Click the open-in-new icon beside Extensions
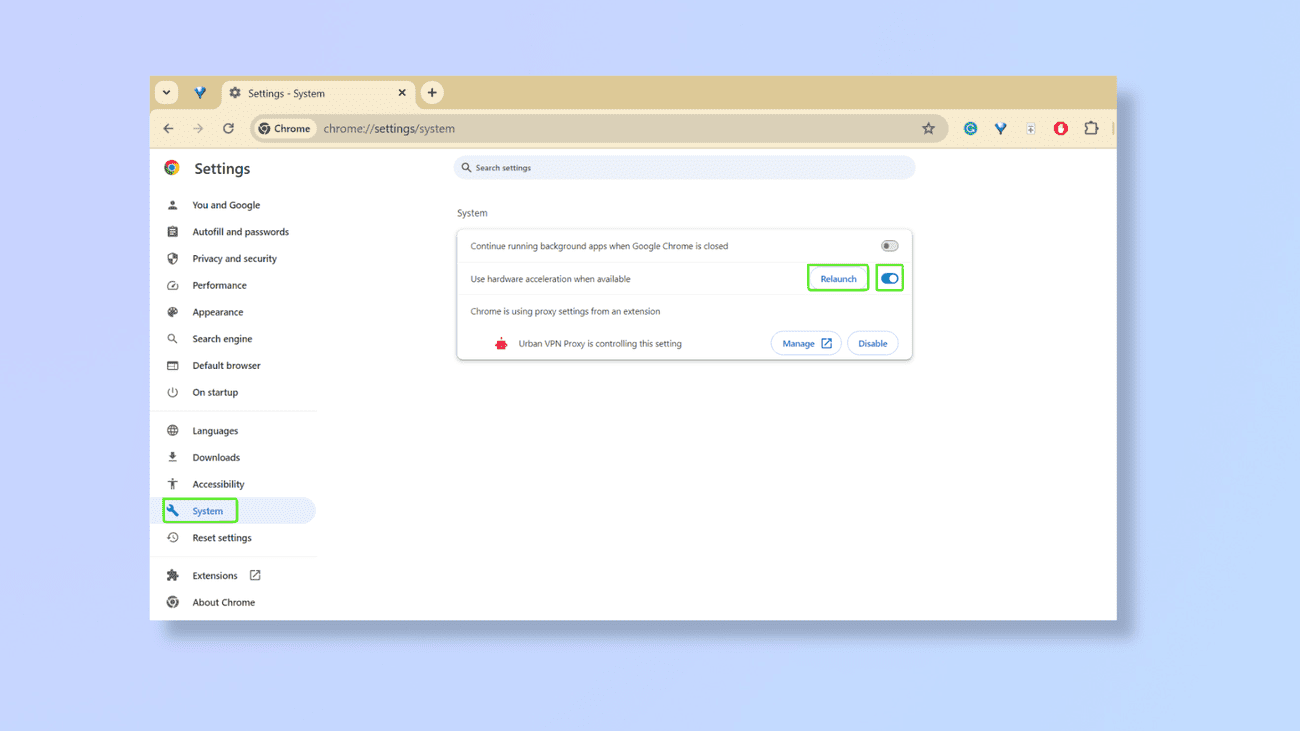Screen dimensions: 1300x731 tap(255, 576)
